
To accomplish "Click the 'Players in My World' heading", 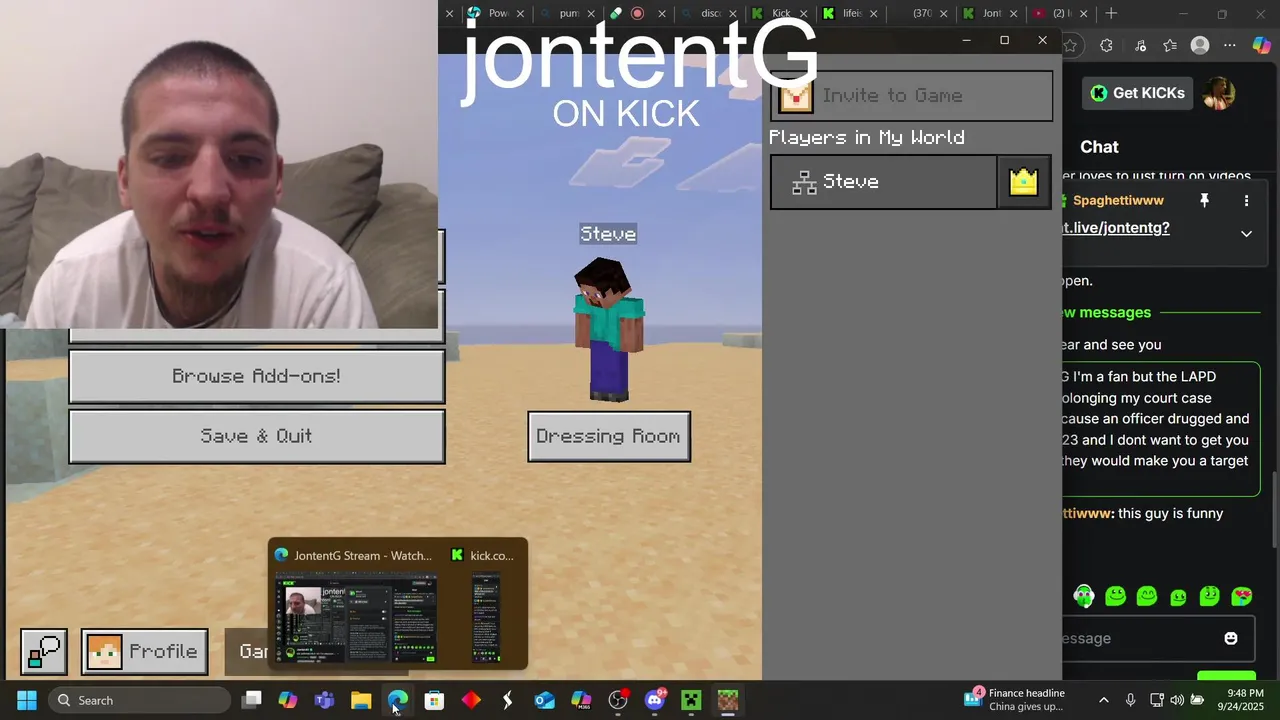I will (x=867, y=138).
